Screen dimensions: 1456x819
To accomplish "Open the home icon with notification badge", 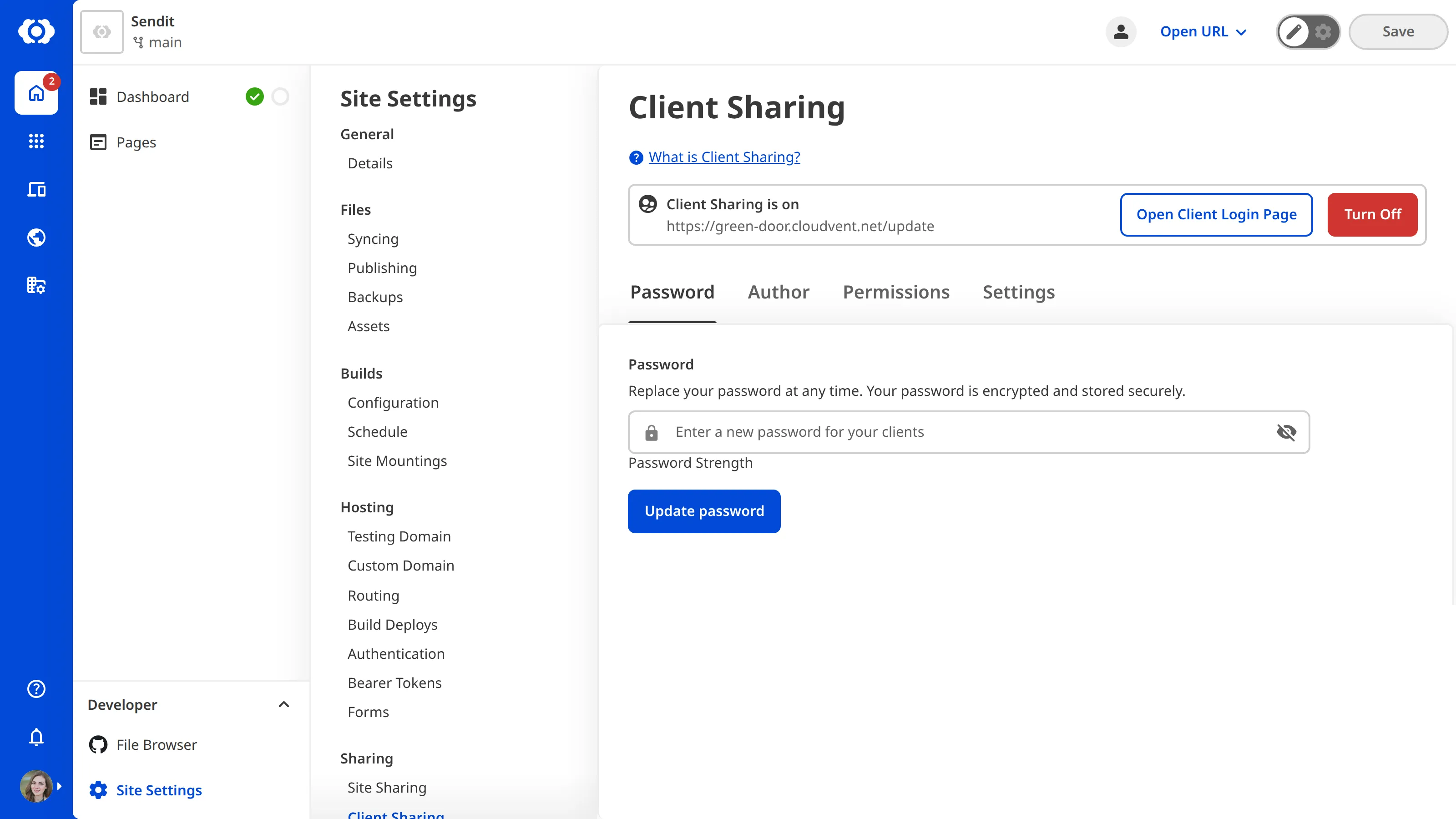I will pos(36,93).
